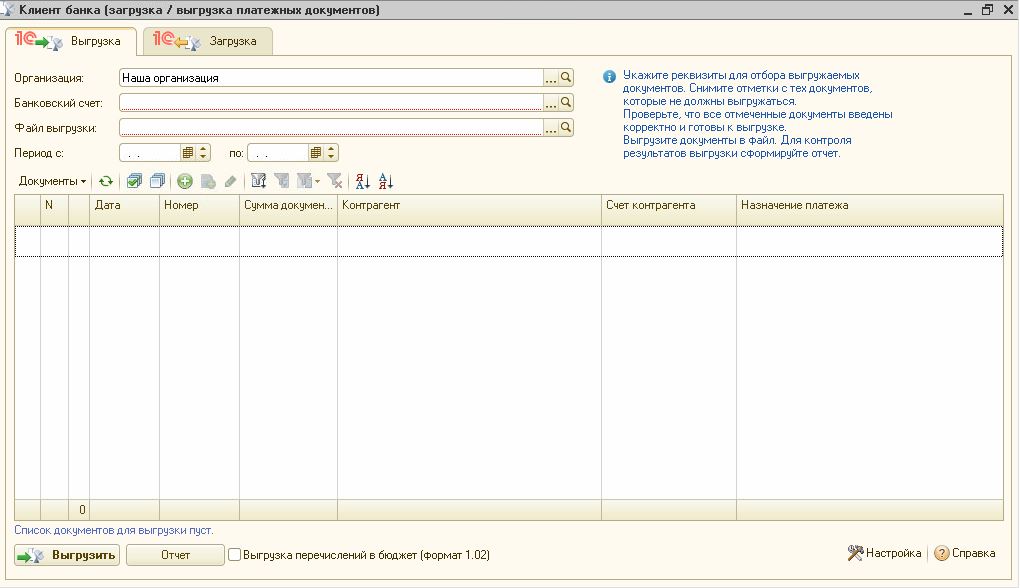Sort by the Номер column header
Viewport: 1020px width, 588px height.
coord(200,210)
